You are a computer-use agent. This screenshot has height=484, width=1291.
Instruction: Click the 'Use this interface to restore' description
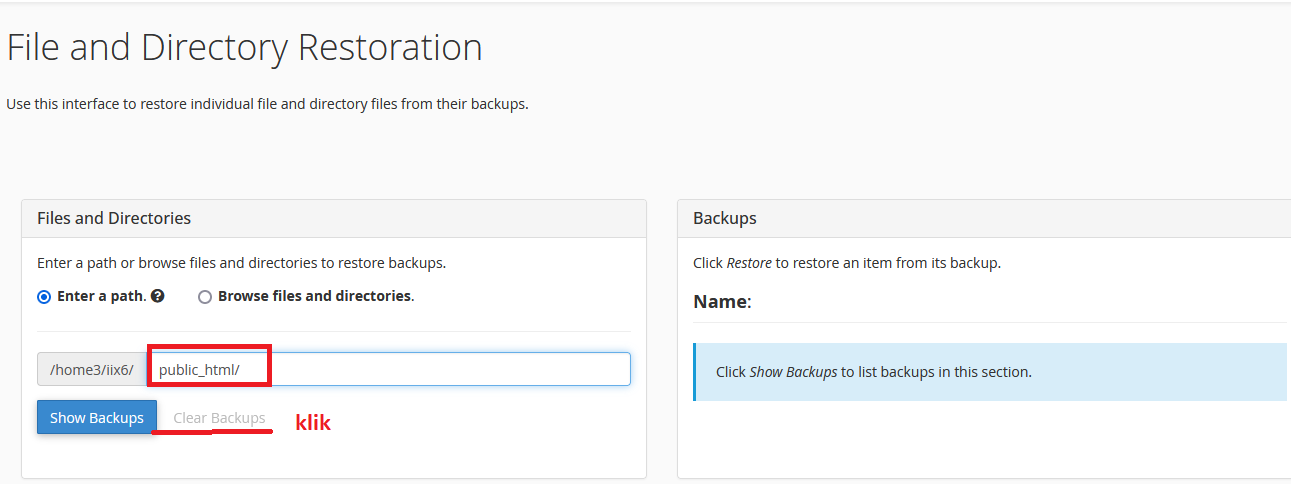(267, 104)
